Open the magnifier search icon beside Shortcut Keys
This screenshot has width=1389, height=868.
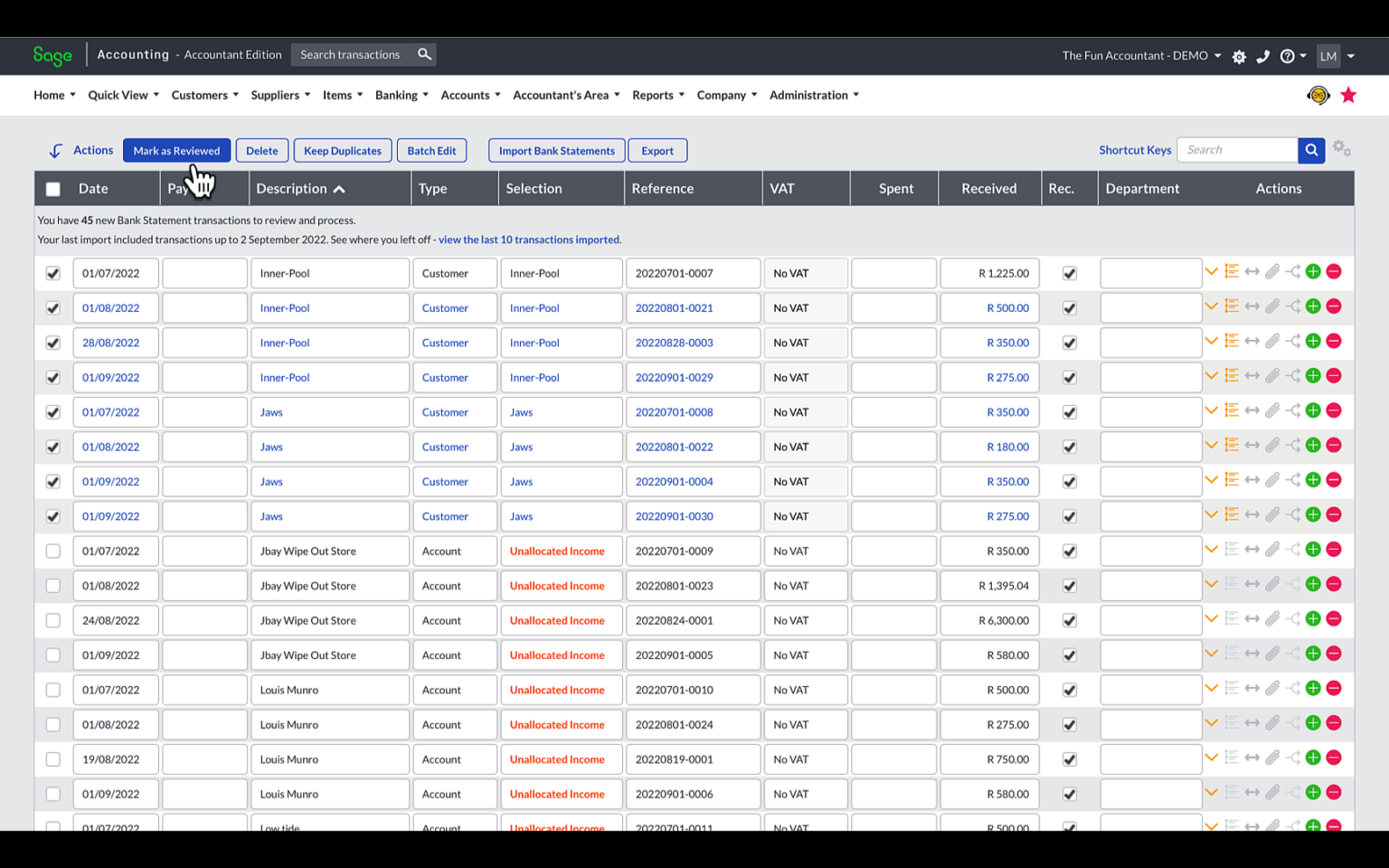[1310, 149]
